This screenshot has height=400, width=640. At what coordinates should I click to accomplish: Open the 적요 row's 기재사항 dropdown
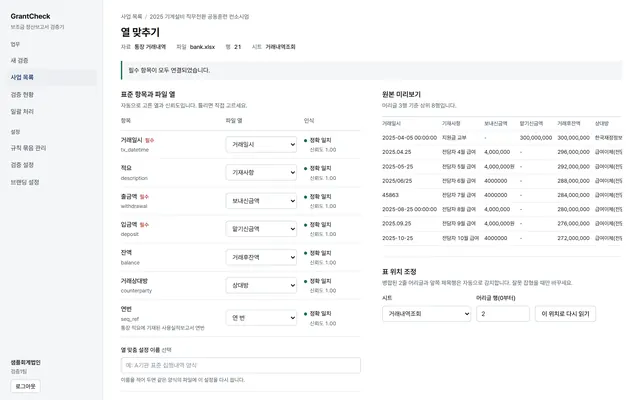click(261, 173)
